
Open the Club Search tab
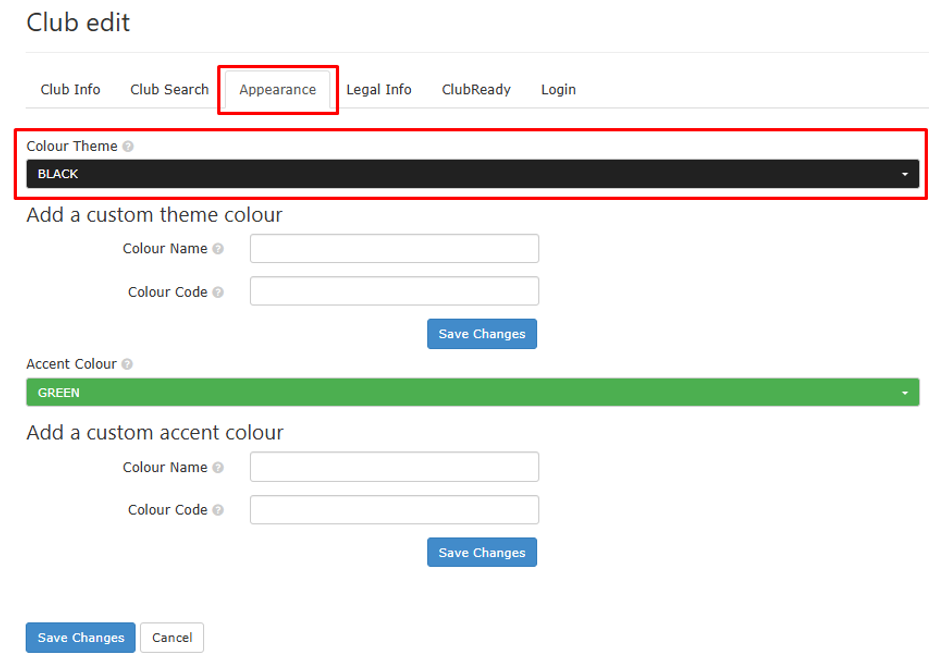pyautogui.click(x=169, y=89)
